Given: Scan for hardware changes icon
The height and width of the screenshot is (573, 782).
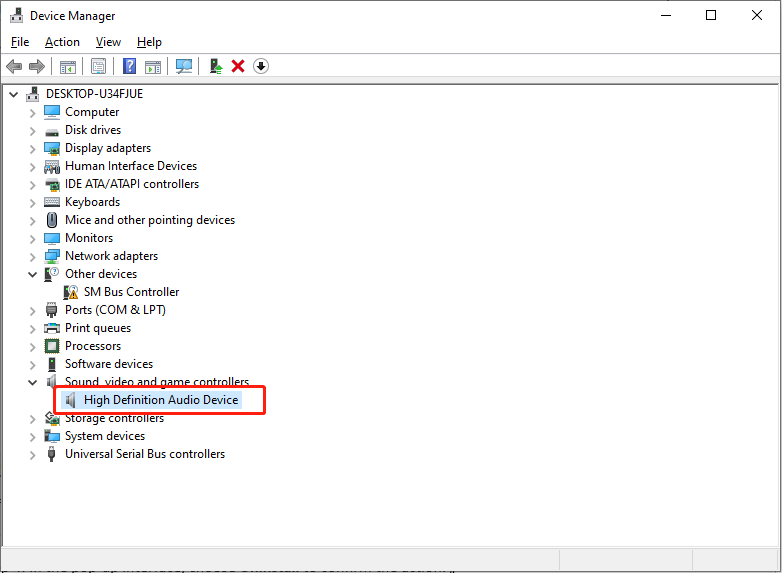Looking at the screenshot, I should [x=184, y=66].
